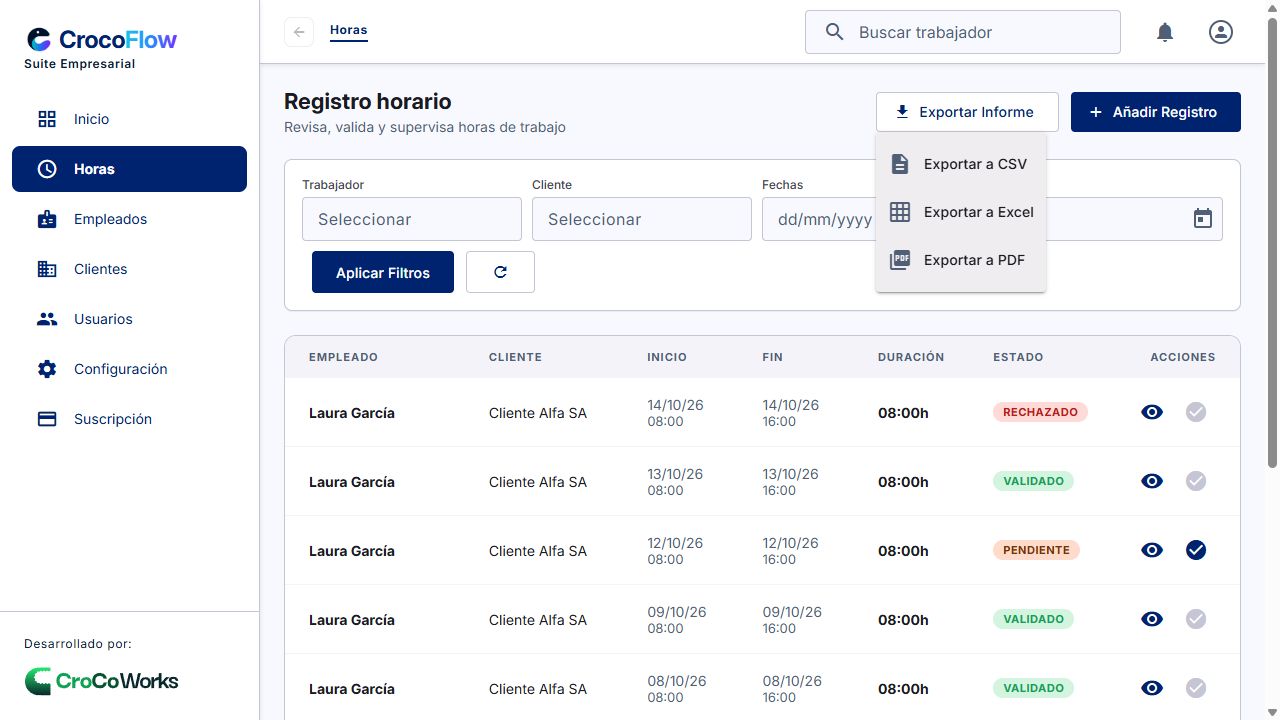Open the Trabajador select dropdown
This screenshot has width=1280, height=720.
pos(412,219)
